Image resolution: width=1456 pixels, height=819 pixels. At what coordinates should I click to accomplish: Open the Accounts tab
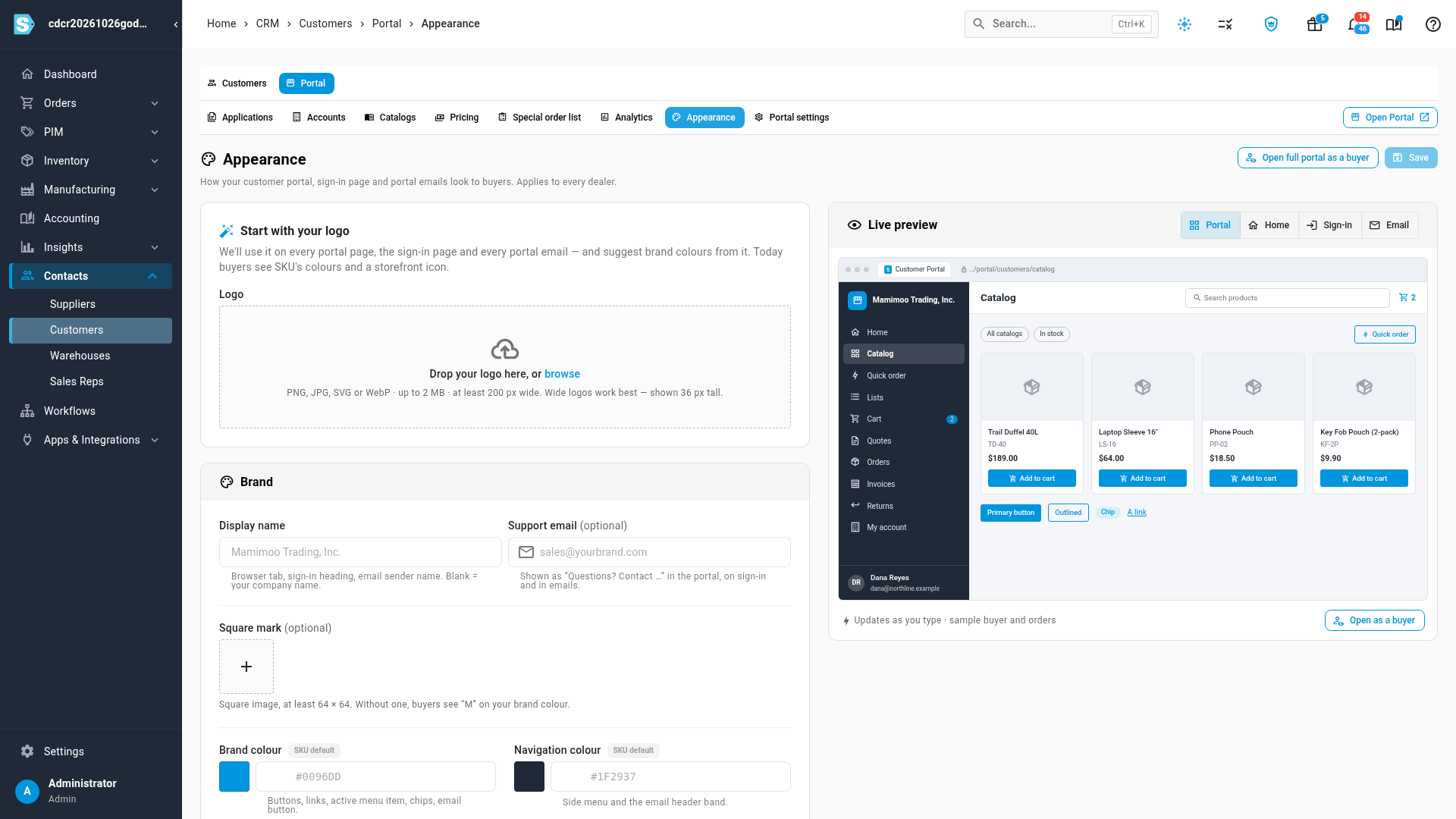coord(319,118)
